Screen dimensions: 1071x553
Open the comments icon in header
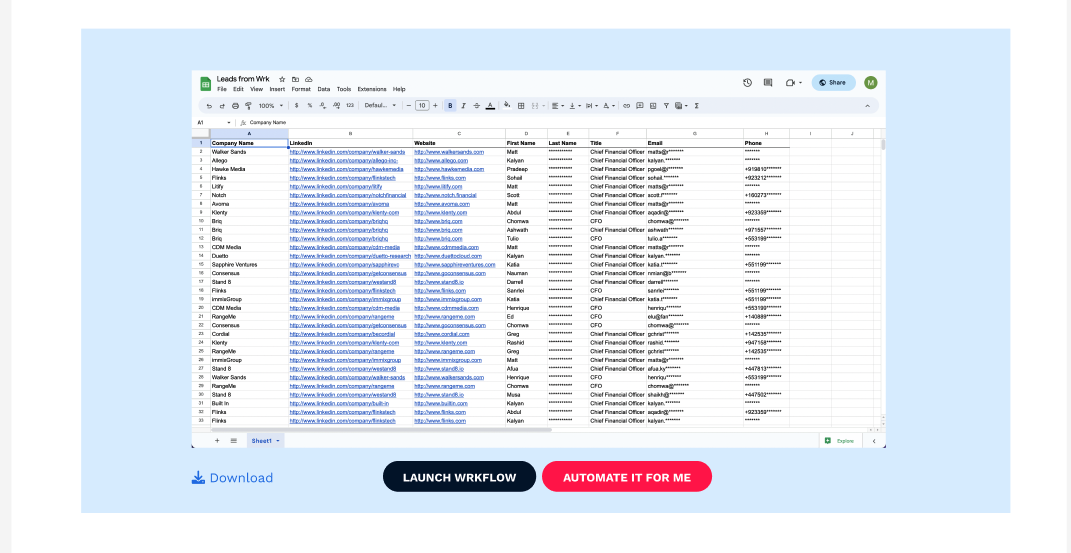coord(768,83)
